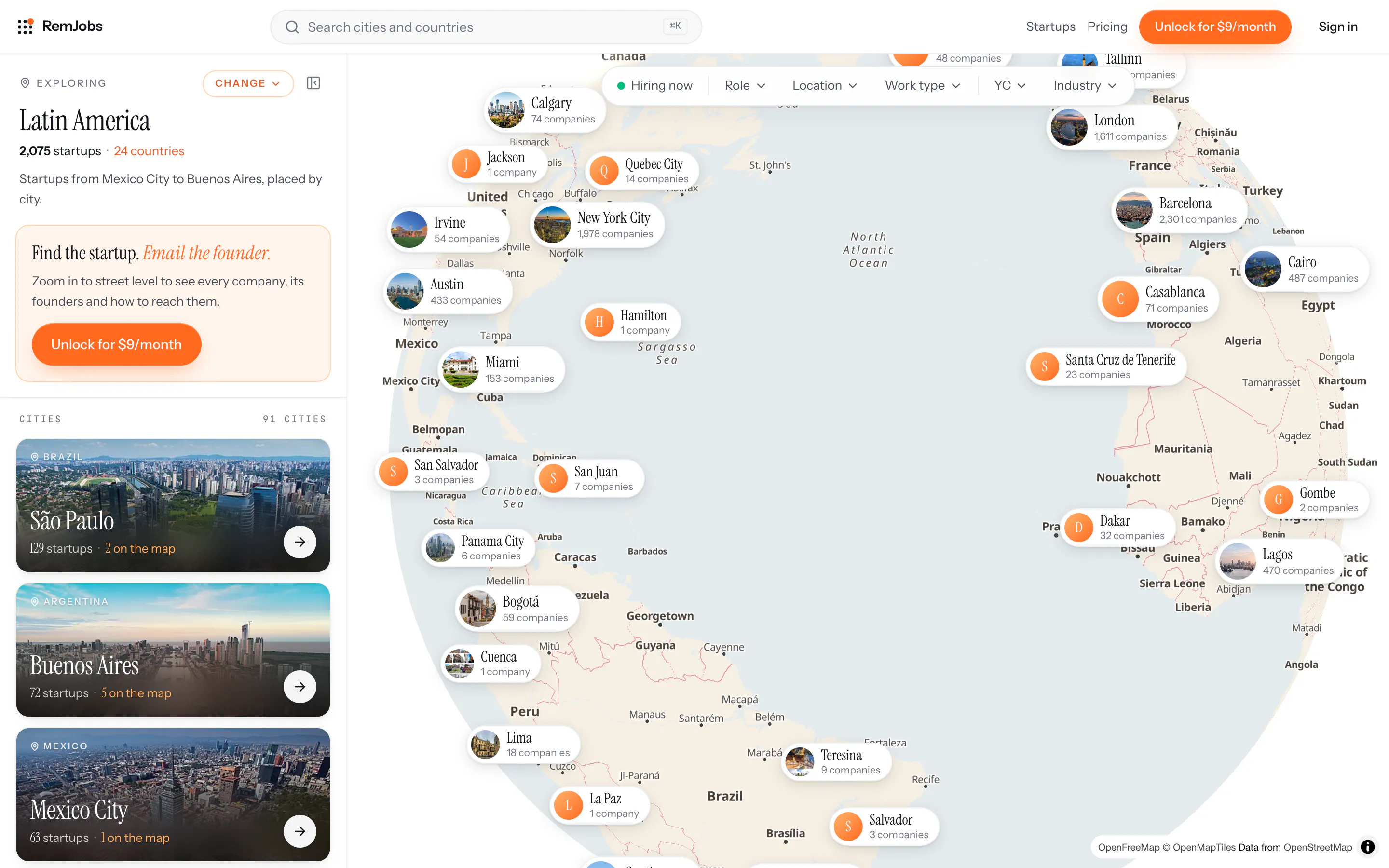Focus the Search cities and countries field
1389x868 pixels.
[x=486, y=27]
